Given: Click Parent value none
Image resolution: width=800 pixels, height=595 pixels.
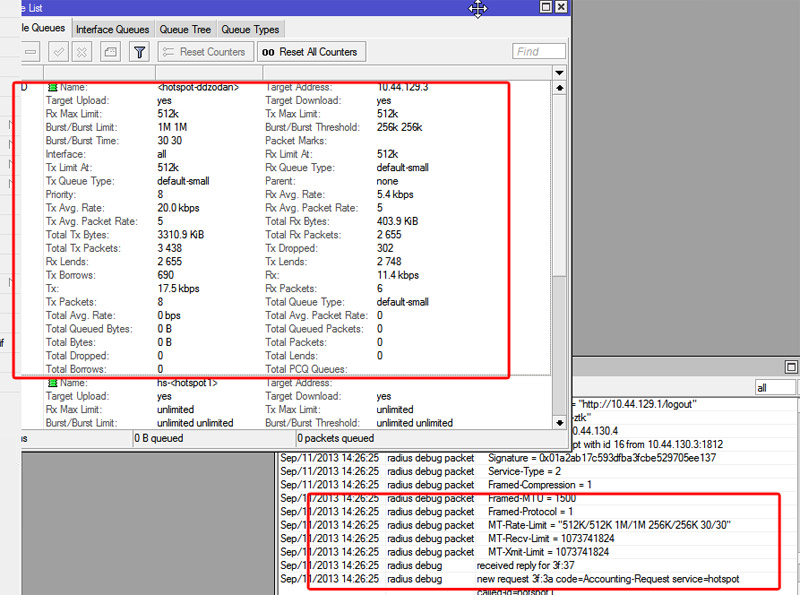Looking at the screenshot, I should click(x=387, y=181).
